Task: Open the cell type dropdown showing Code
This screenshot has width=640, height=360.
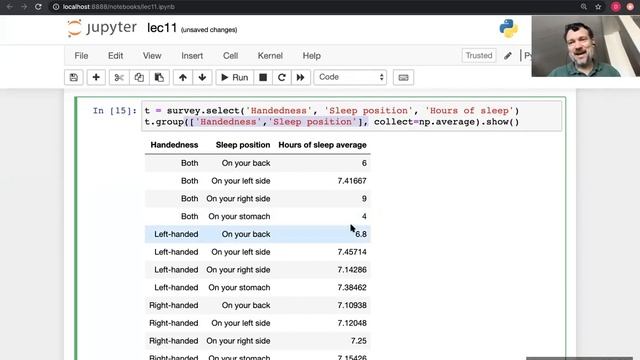Action: pos(350,77)
